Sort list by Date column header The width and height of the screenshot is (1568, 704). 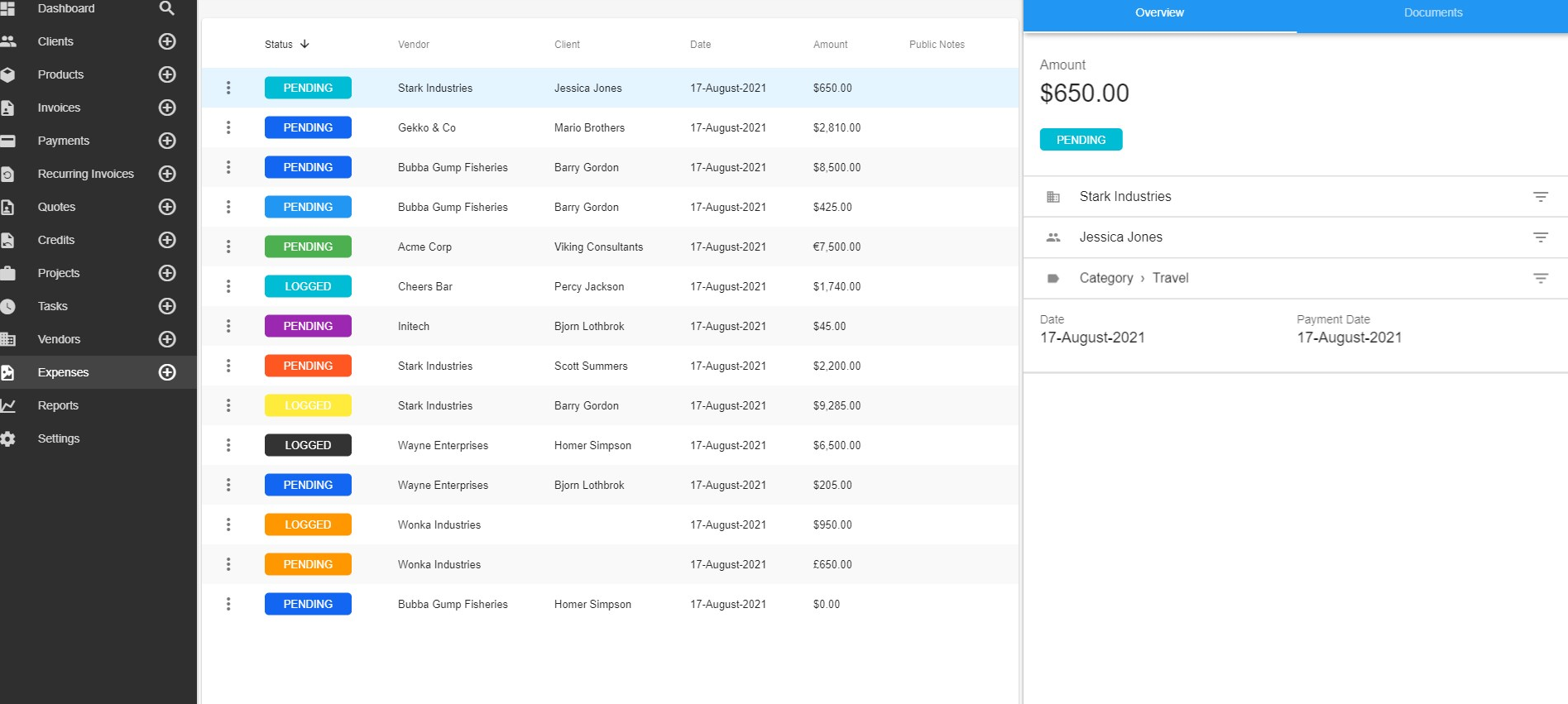pyautogui.click(x=700, y=45)
